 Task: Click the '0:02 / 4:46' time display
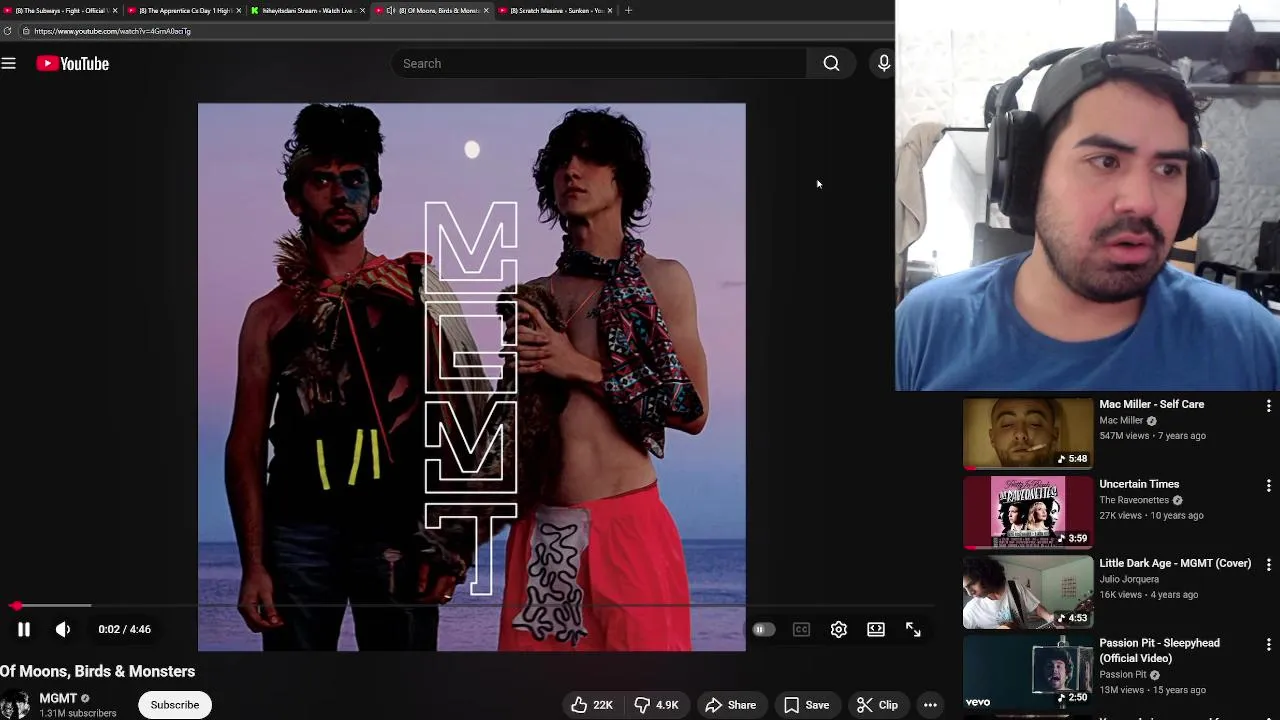(x=125, y=629)
